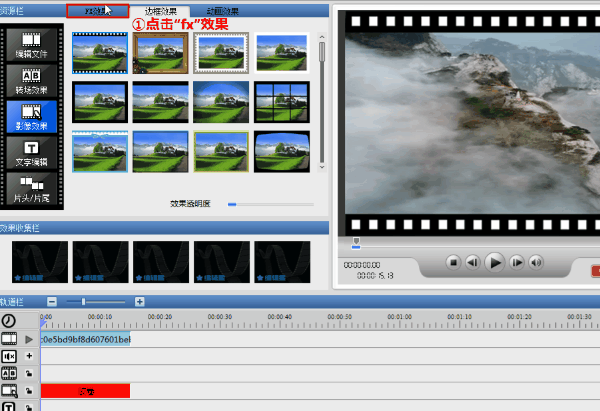Image resolution: width=600 pixels, height=411 pixels.
Task: Choose the solid black frame border thumbnail
Action: [100, 102]
